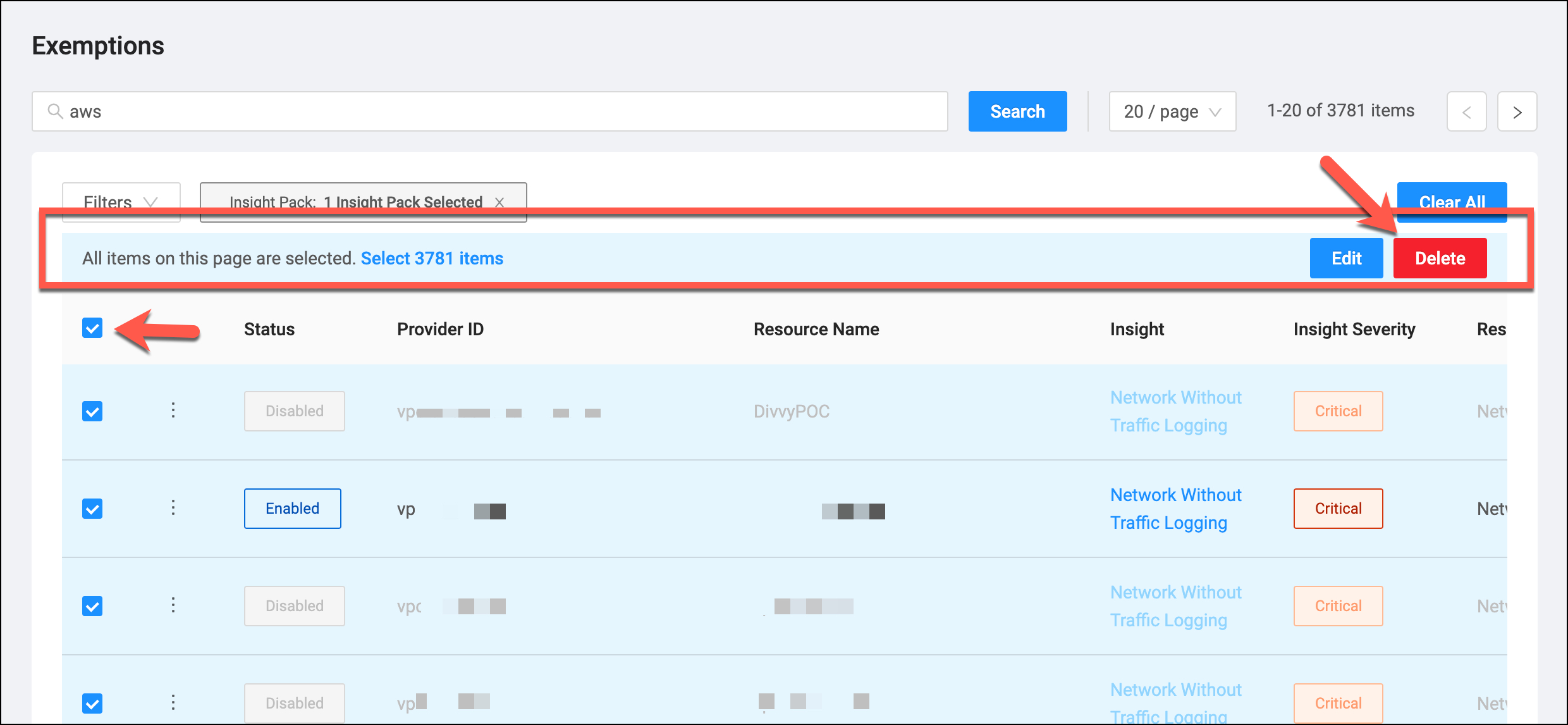1568x725 pixels.
Task: Toggle the select-all header checkbox
Action: [x=92, y=328]
